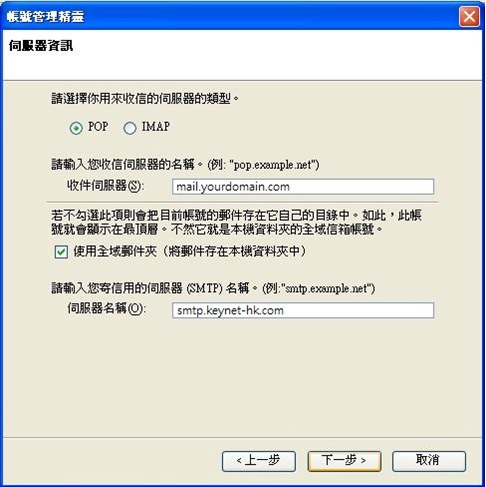Click the 收件伺服器(S) label
Viewport: 486px width, 487px height.
(105, 186)
